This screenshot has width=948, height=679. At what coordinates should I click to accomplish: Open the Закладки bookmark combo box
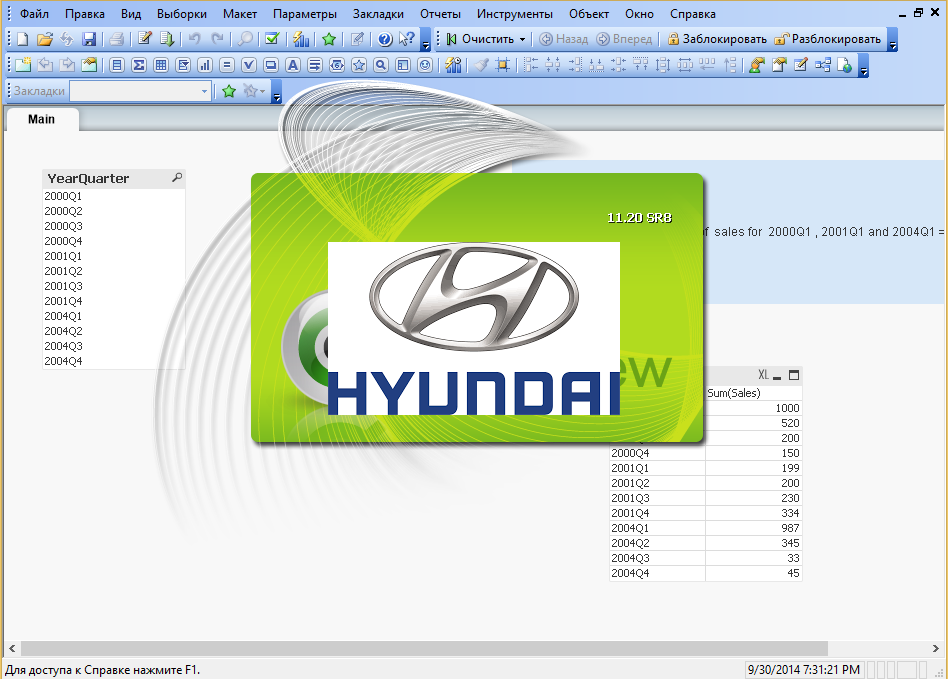141,91
